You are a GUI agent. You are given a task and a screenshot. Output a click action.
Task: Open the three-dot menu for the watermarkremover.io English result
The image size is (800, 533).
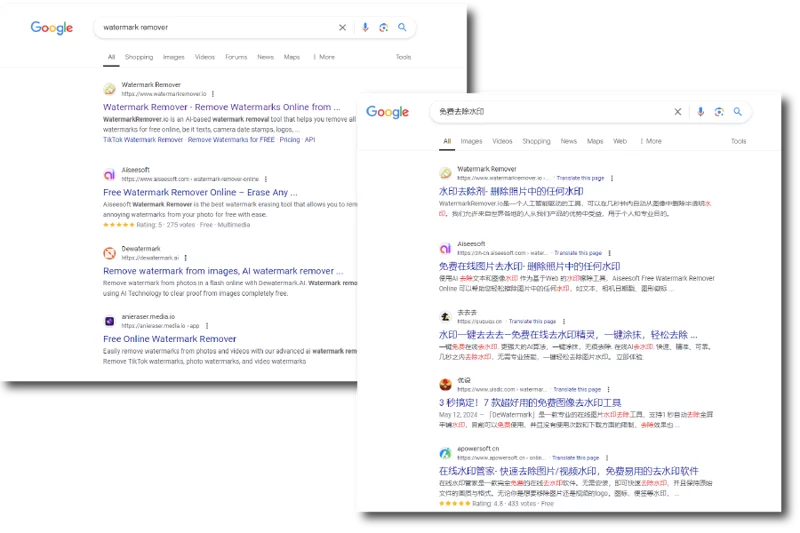click(x=213, y=94)
